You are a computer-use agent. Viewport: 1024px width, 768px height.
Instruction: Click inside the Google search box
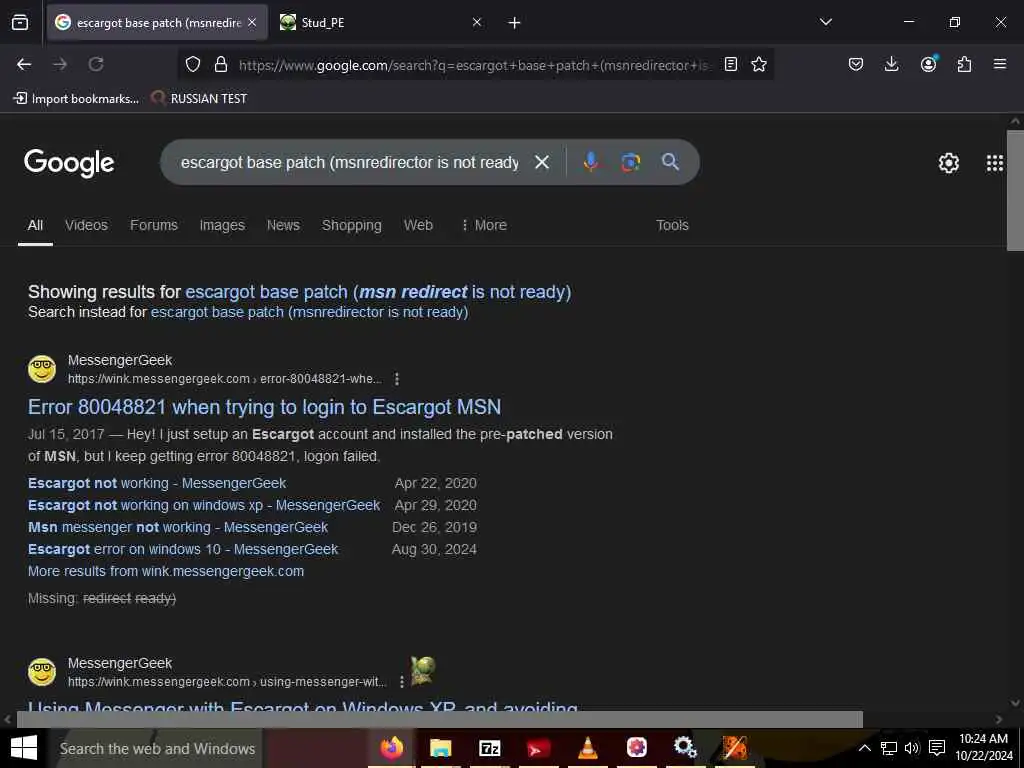(x=349, y=162)
